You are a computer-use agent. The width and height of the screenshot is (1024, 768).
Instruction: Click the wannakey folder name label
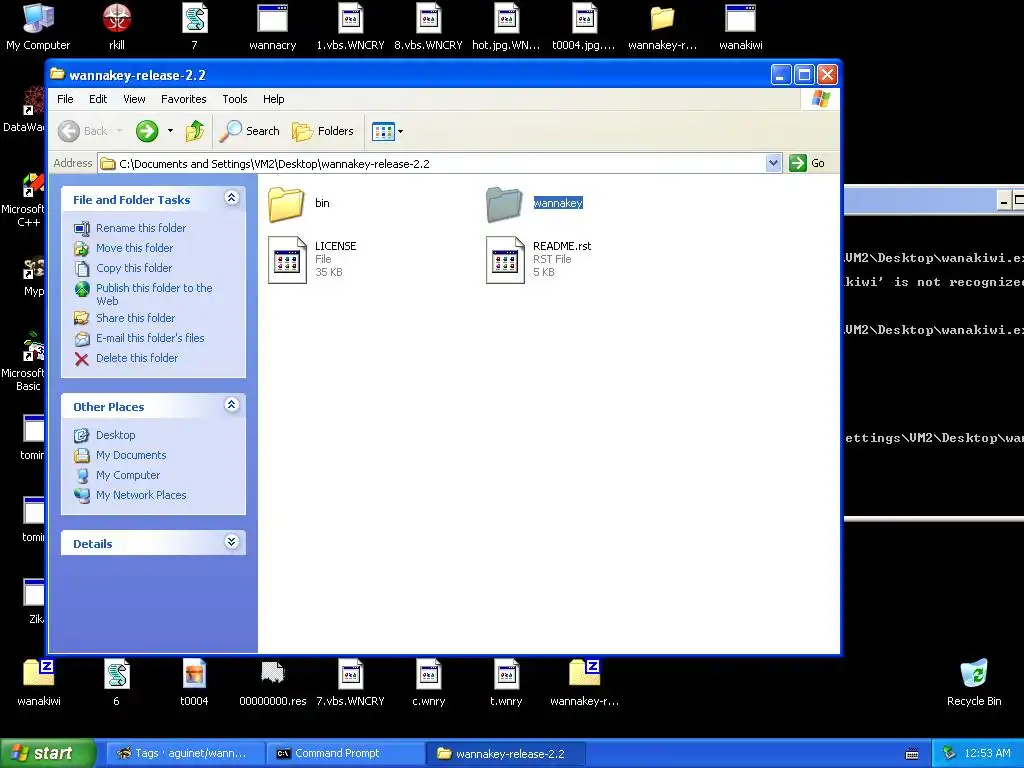point(558,203)
